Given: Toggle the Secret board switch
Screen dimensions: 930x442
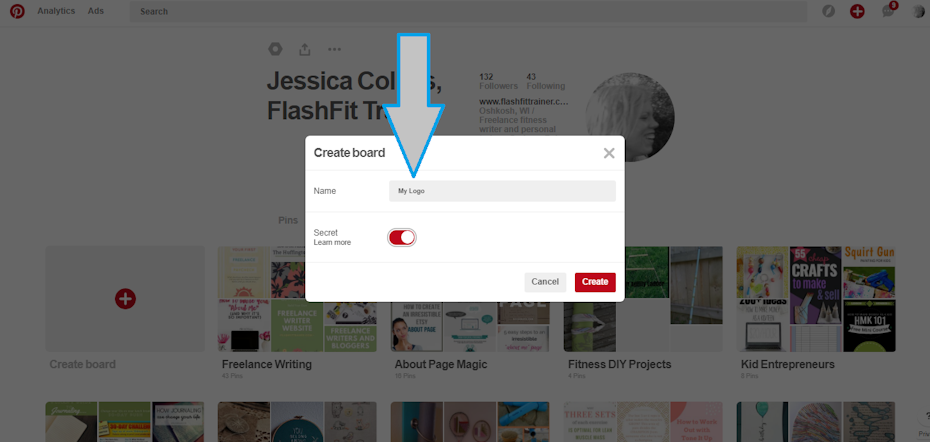Looking at the screenshot, I should (x=401, y=237).
